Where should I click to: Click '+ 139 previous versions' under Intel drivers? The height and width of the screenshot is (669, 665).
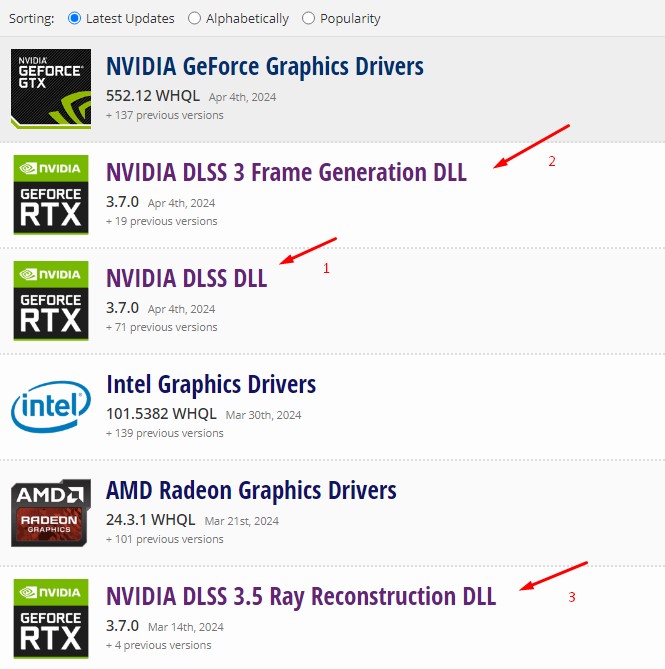165,433
